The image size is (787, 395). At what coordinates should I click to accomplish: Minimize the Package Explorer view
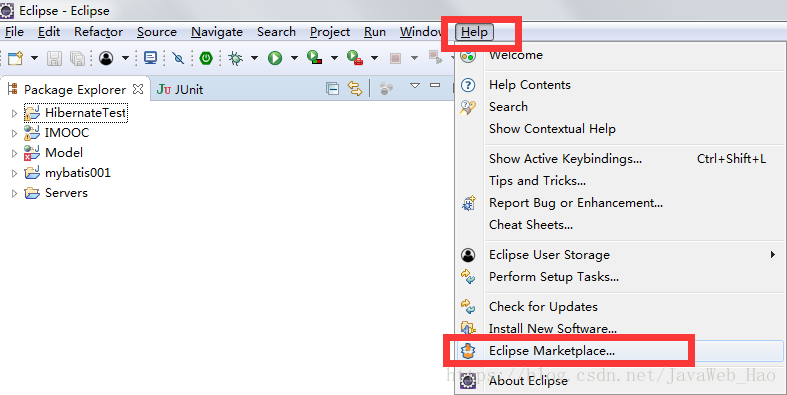coord(435,85)
